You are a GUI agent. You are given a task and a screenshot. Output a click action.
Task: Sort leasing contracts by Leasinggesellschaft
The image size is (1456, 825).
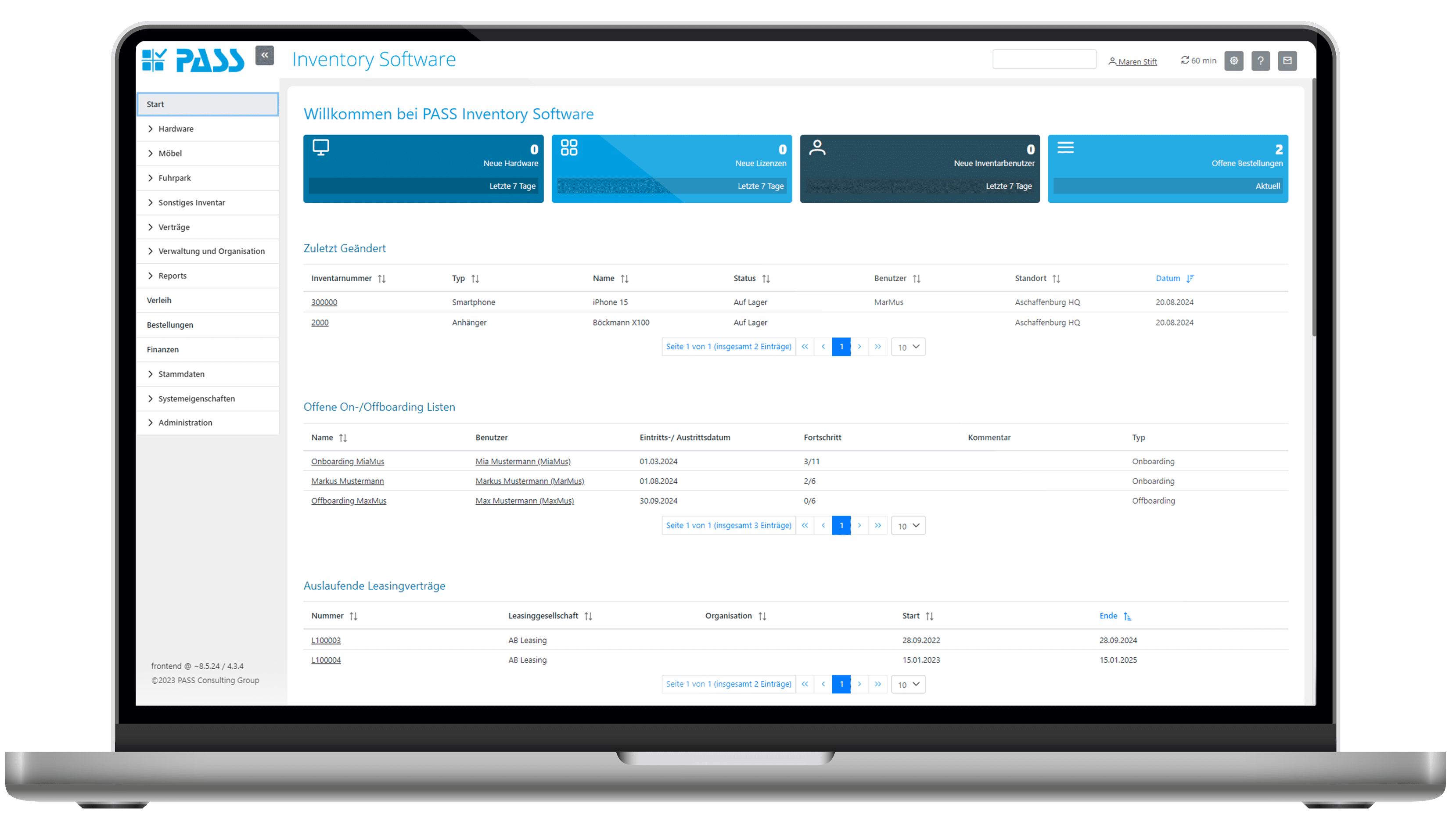(x=588, y=617)
